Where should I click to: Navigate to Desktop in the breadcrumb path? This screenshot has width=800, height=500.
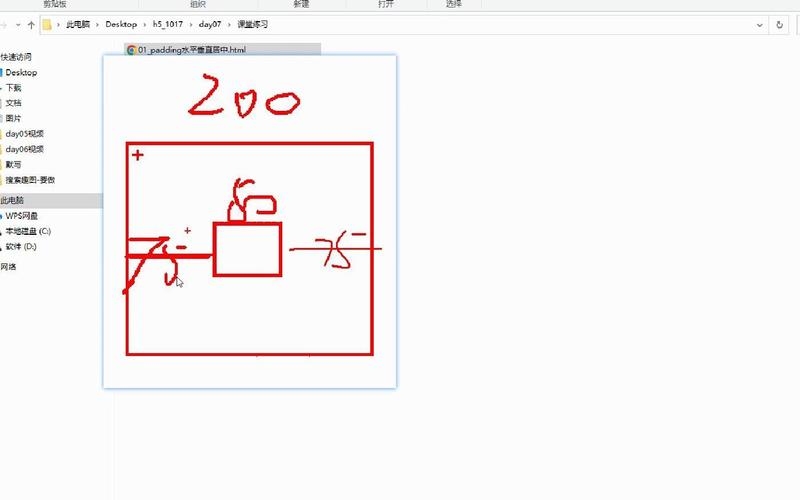[x=121, y=24]
